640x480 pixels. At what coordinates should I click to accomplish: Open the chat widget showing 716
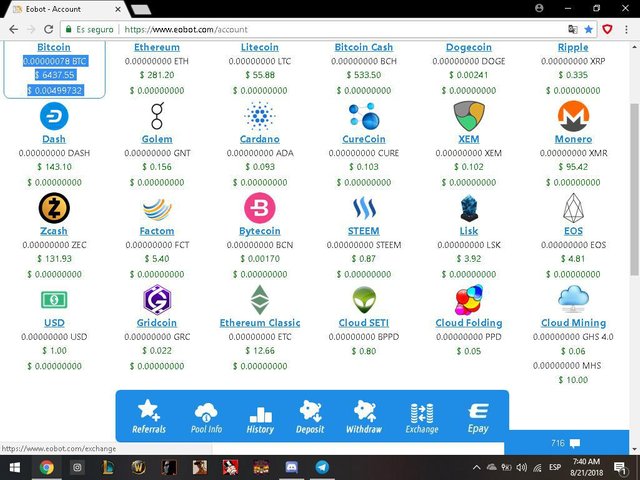coord(567,443)
